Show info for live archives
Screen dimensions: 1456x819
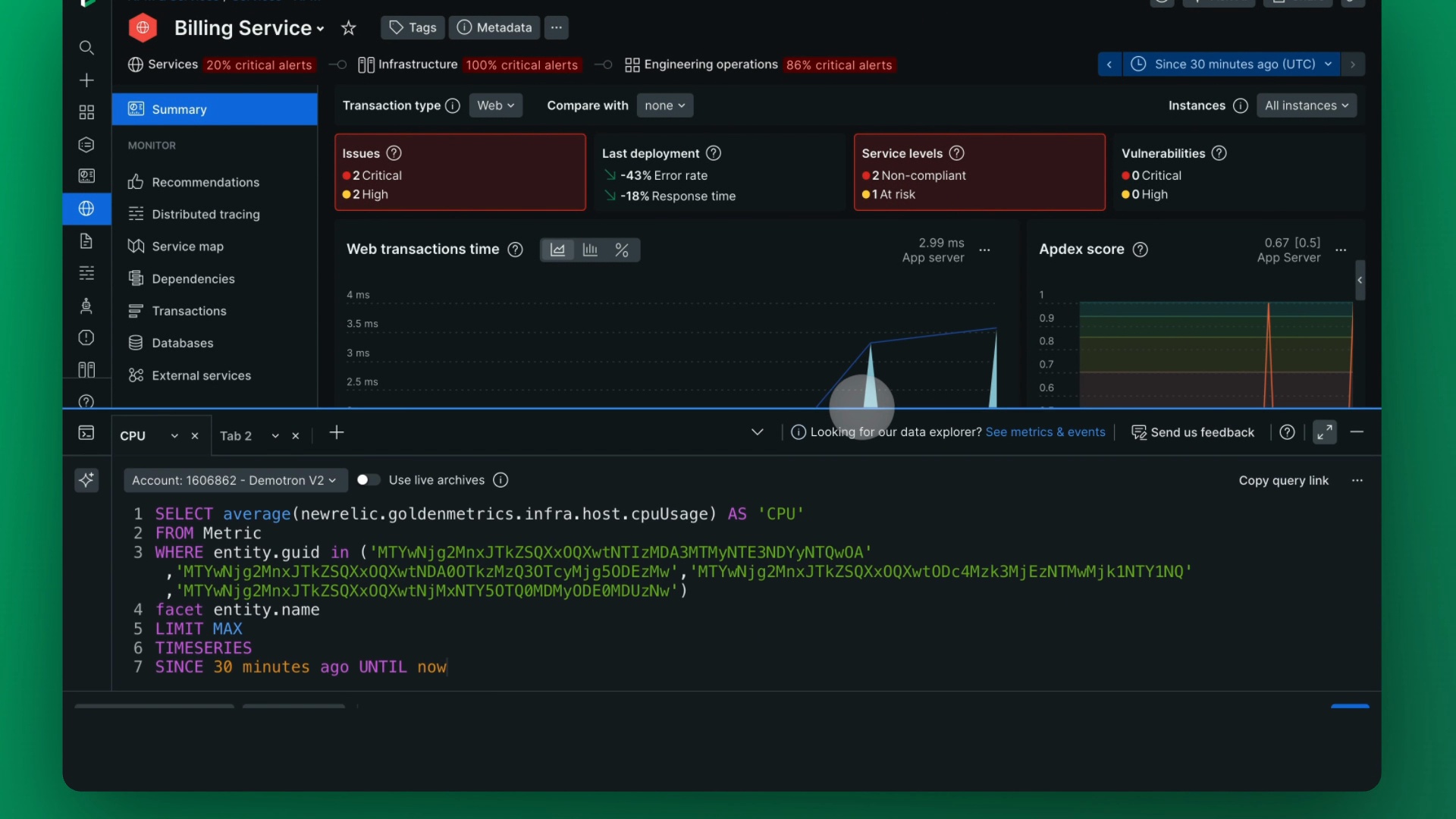[500, 480]
